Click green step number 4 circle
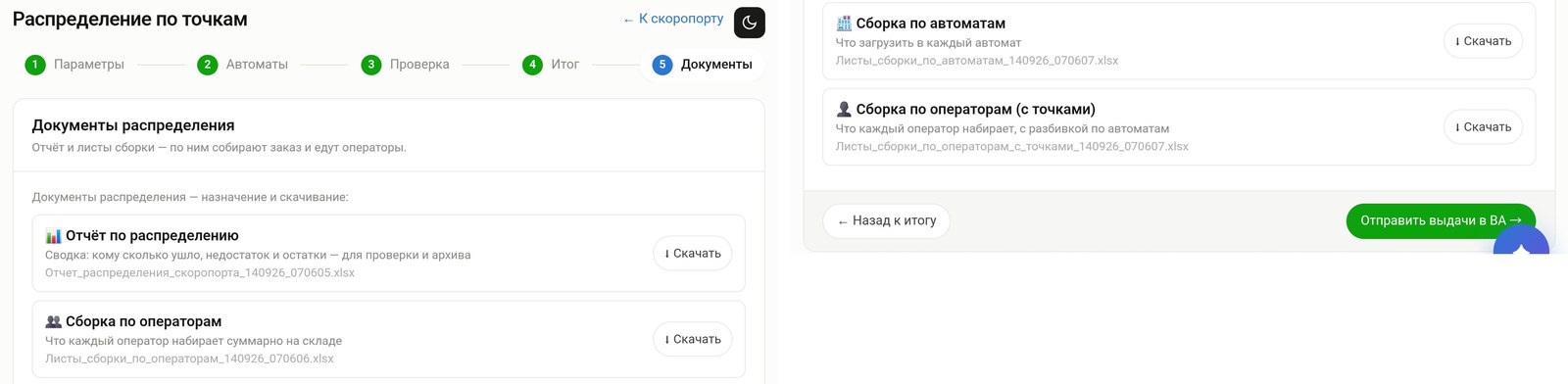The image size is (1568, 384). (x=532, y=65)
